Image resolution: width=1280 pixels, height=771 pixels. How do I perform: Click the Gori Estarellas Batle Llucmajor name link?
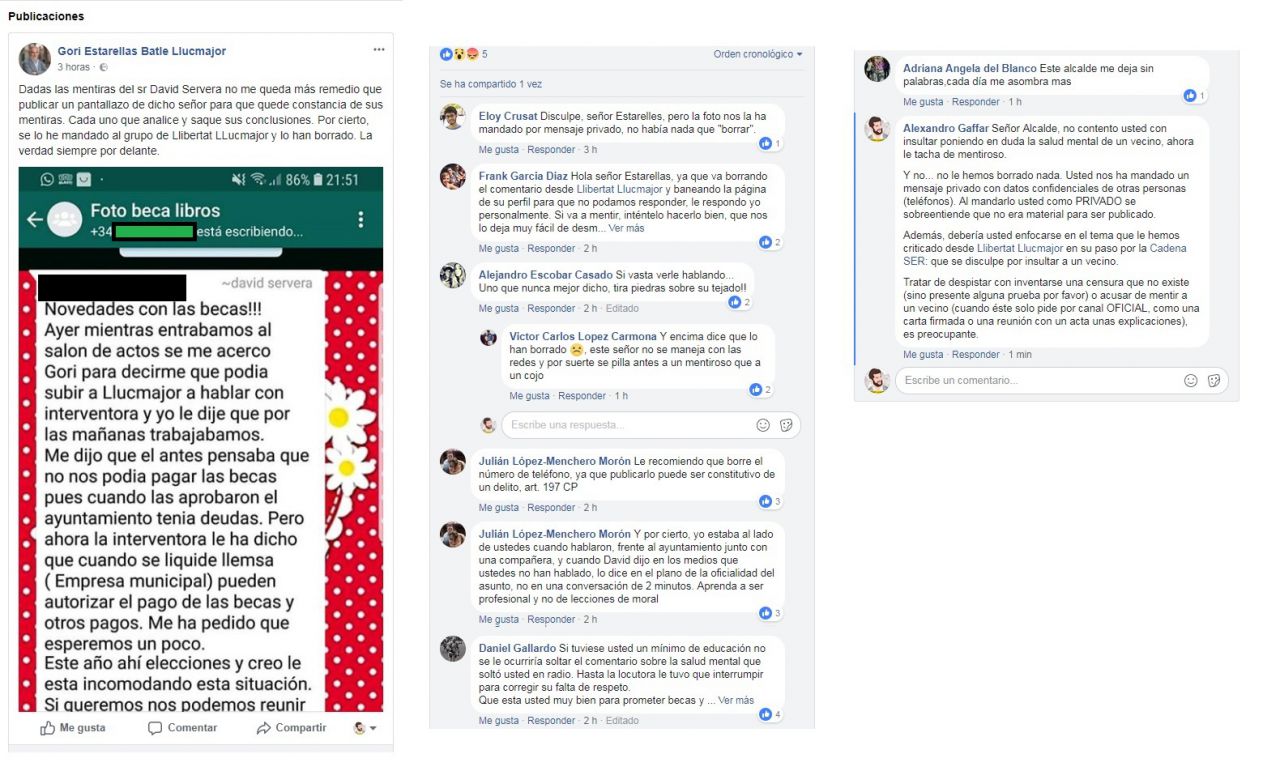[x=142, y=51]
